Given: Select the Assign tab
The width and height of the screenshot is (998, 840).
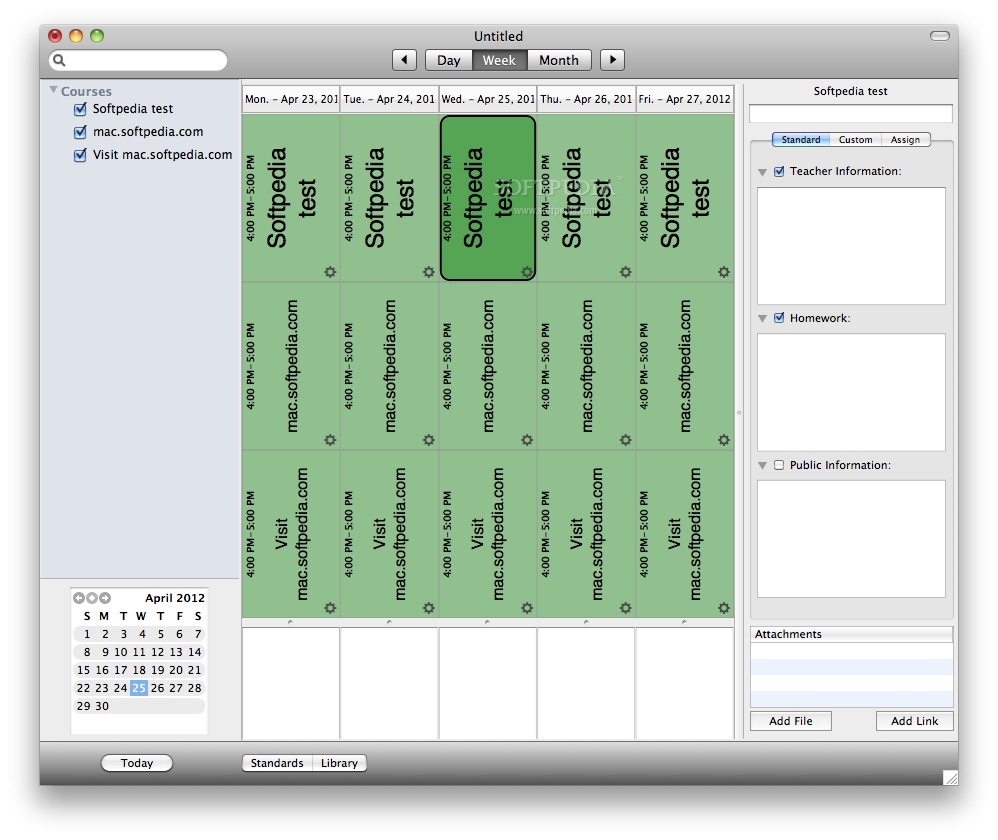Looking at the screenshot, I should (x=906, y=139).
